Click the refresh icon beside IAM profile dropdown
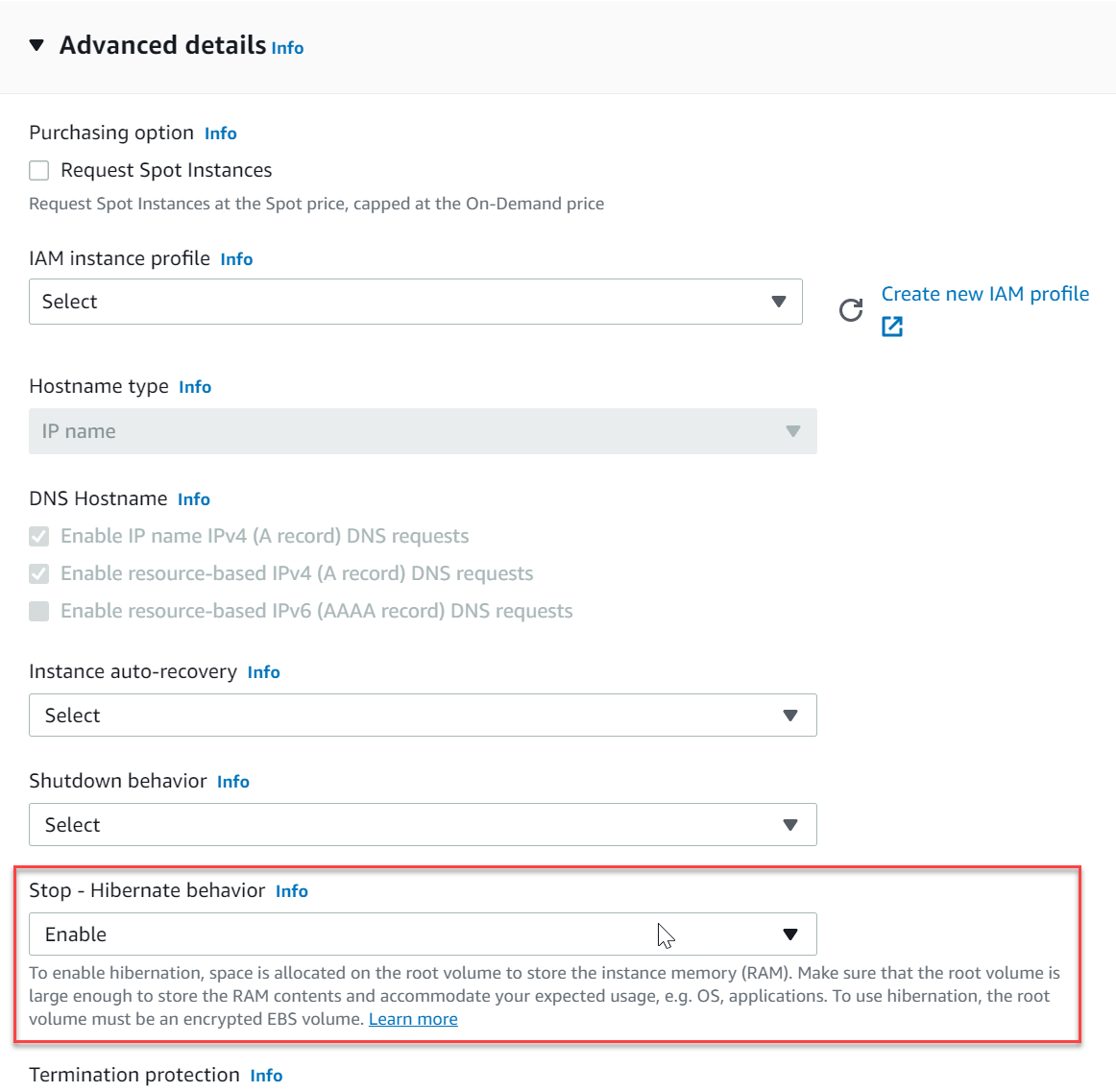The image size is (1116, 1092). 851,310
